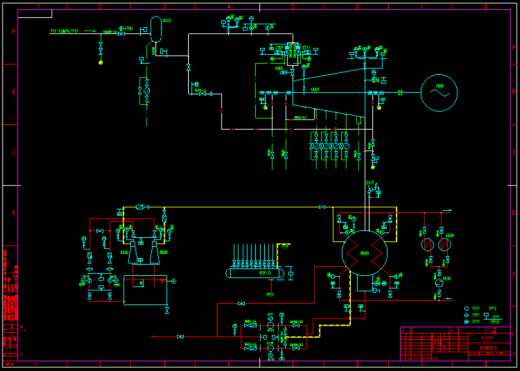Click the right of the two cooler circles

tap(445, 245)
